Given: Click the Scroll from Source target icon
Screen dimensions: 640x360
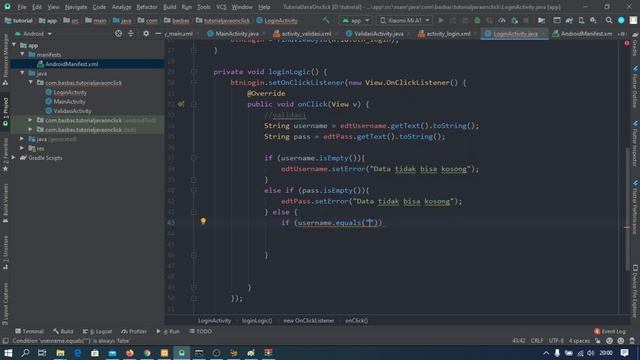Looking at the screenshot, I should (118, 33).
